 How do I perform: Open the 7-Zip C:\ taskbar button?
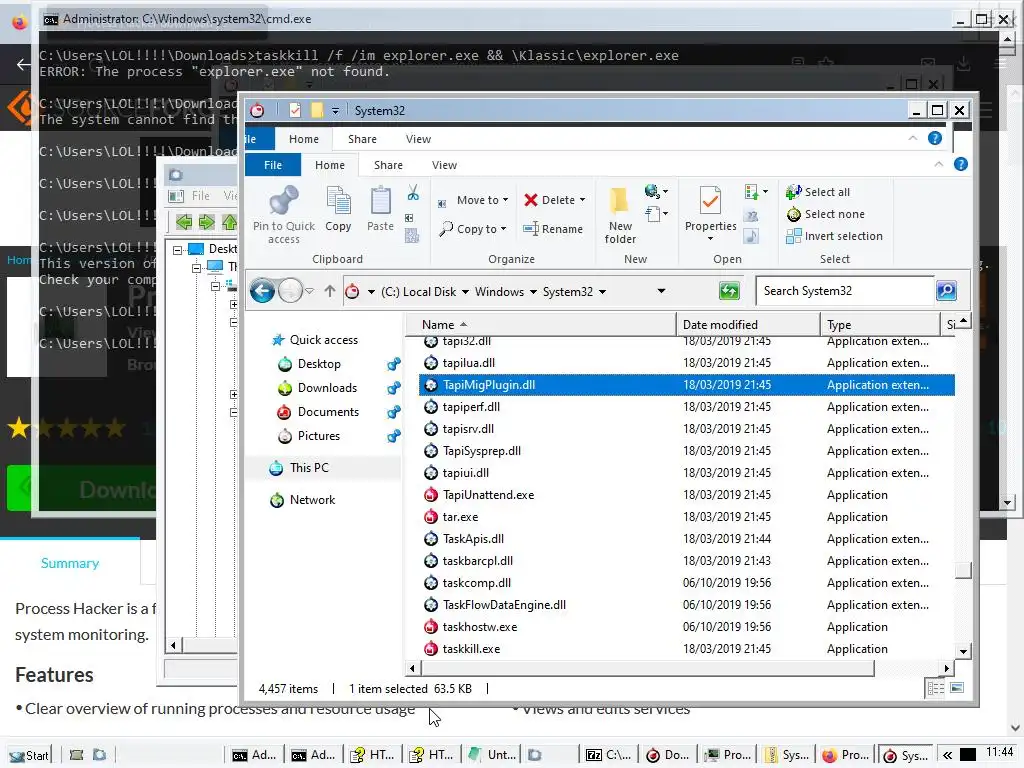click(x=609, y=755)
